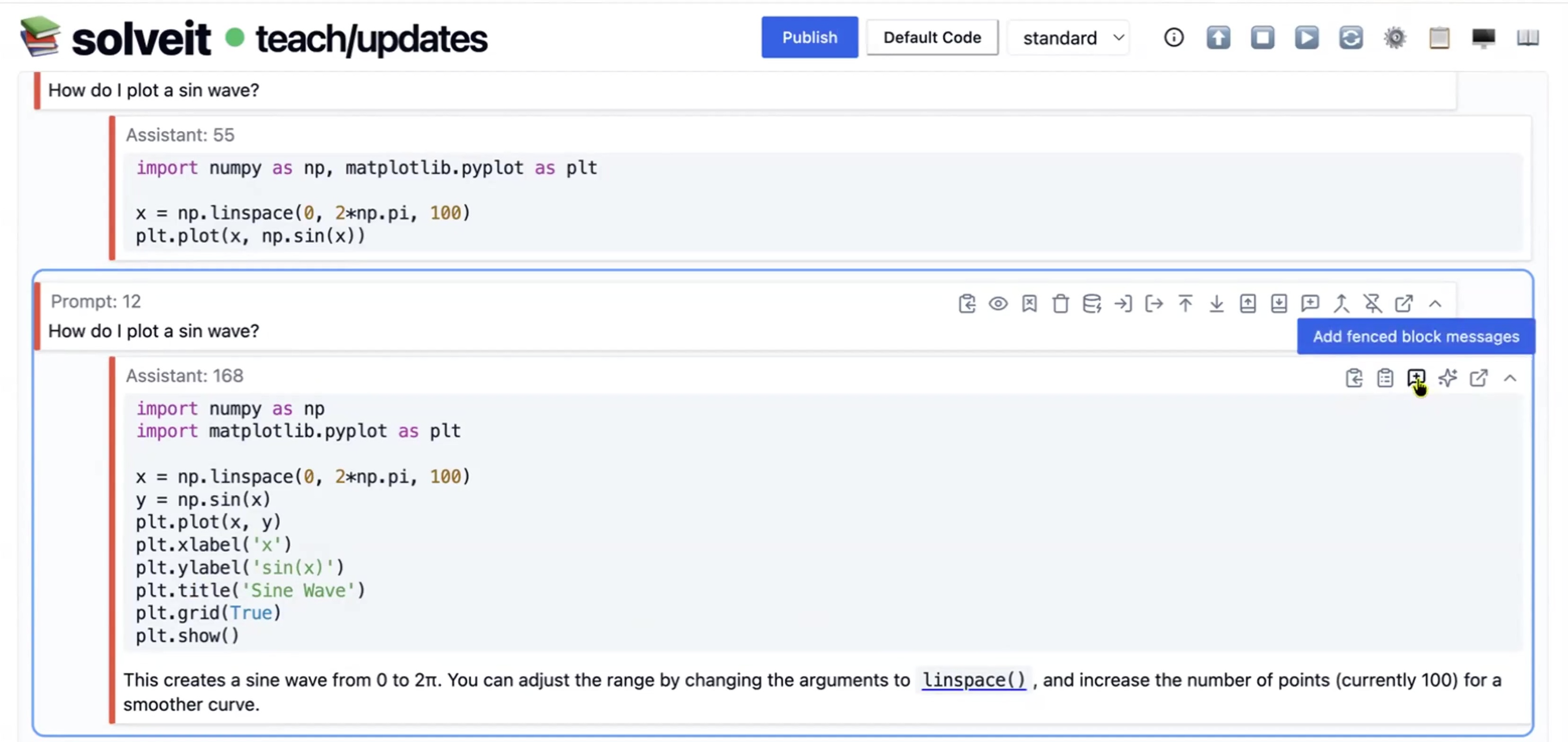Delete Prompt 12 with the trash icon

pos(1060,303)
